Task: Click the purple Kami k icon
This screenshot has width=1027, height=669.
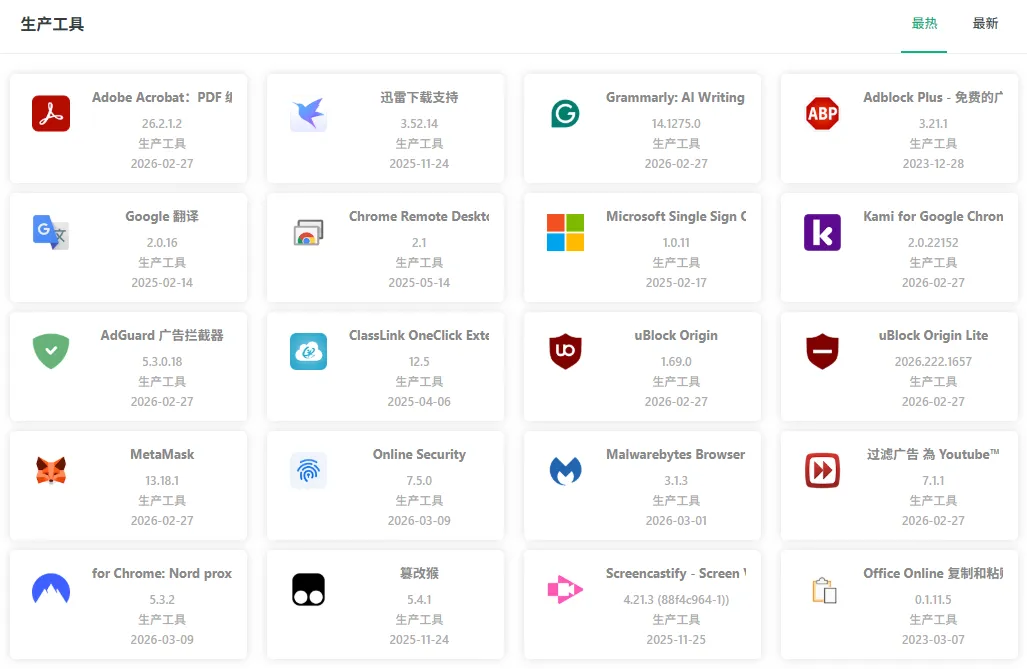Action: pos(823,233)
